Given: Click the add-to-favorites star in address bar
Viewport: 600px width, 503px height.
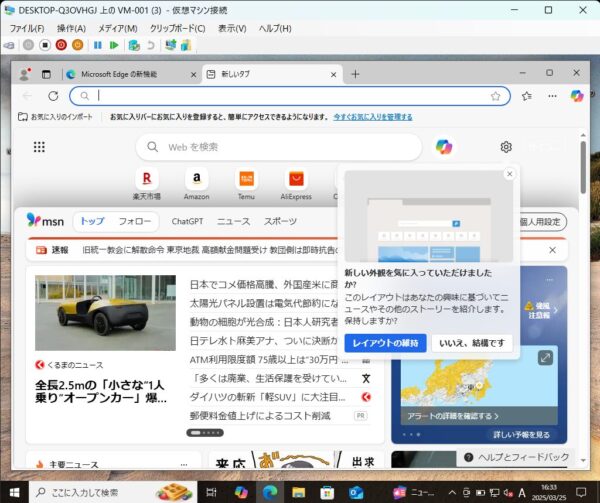Looking at the screenshot, I should click(496, 96).
